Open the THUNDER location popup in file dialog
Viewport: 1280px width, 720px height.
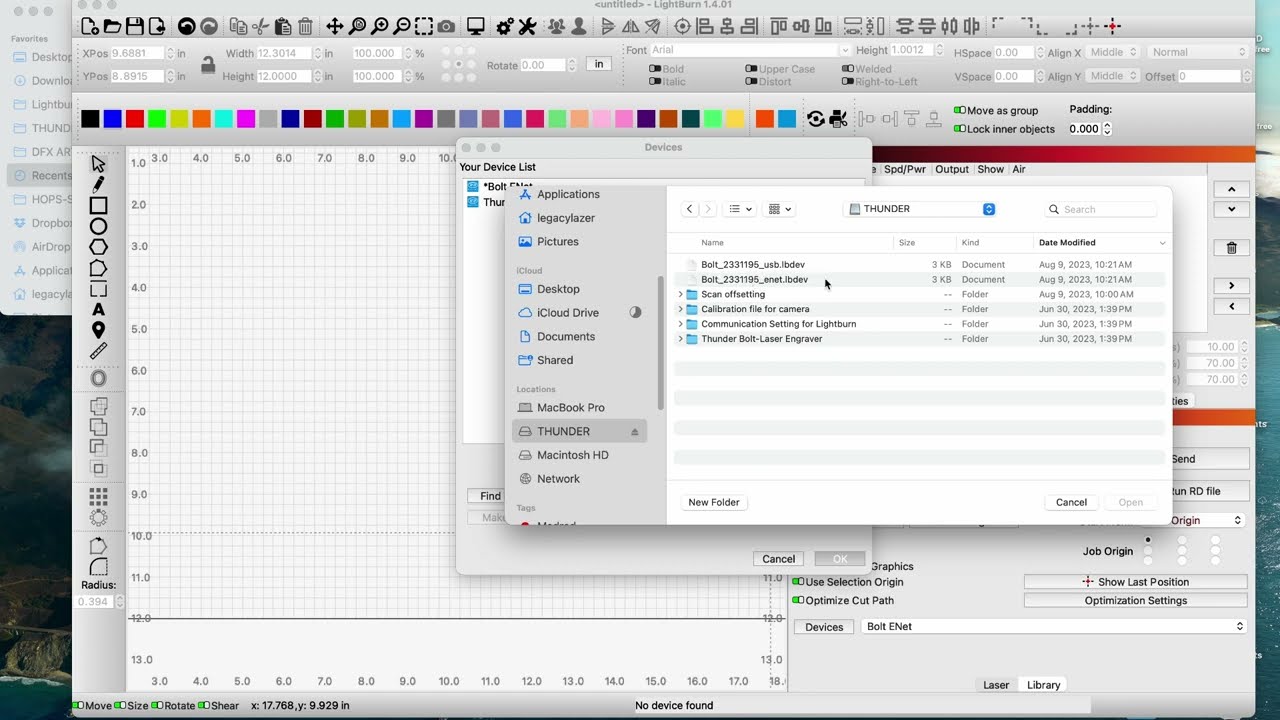[921, 209]
